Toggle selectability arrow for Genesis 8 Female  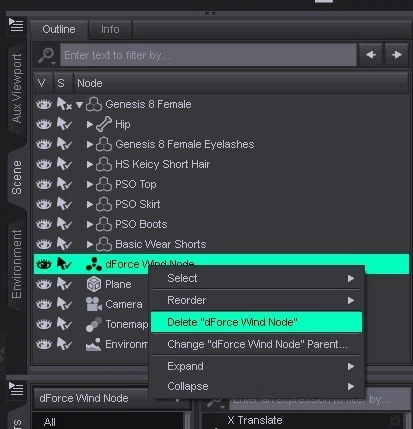[x=64, y=104]
